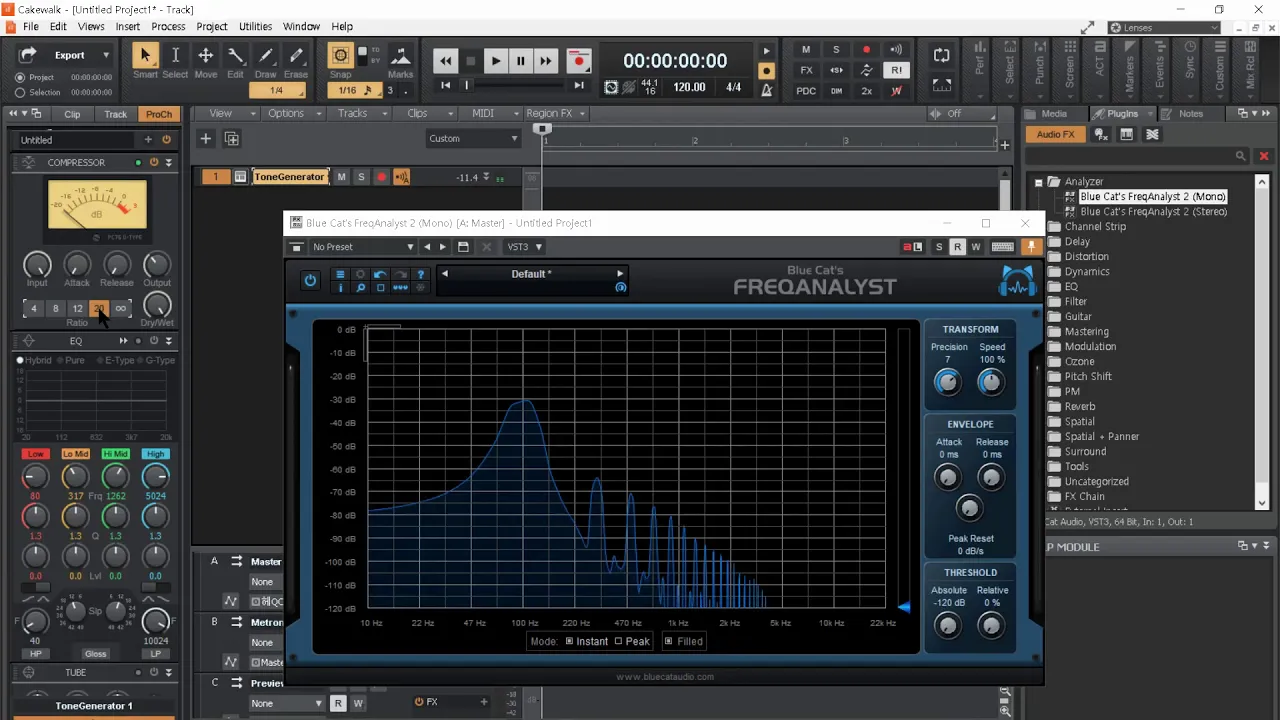Activate the Edit tool
1280x720 pixels.
[x=235, y=56]
